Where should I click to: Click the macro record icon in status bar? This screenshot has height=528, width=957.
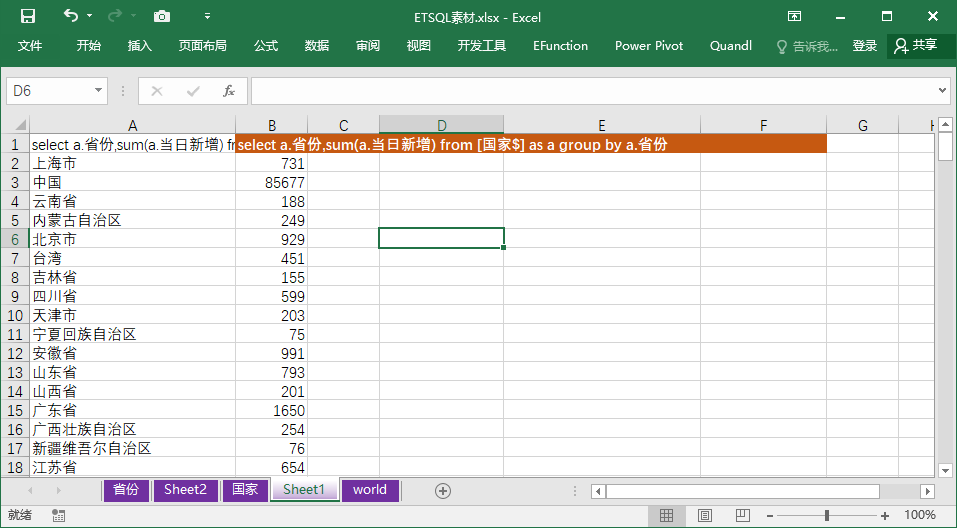click(x=59, y=515)
